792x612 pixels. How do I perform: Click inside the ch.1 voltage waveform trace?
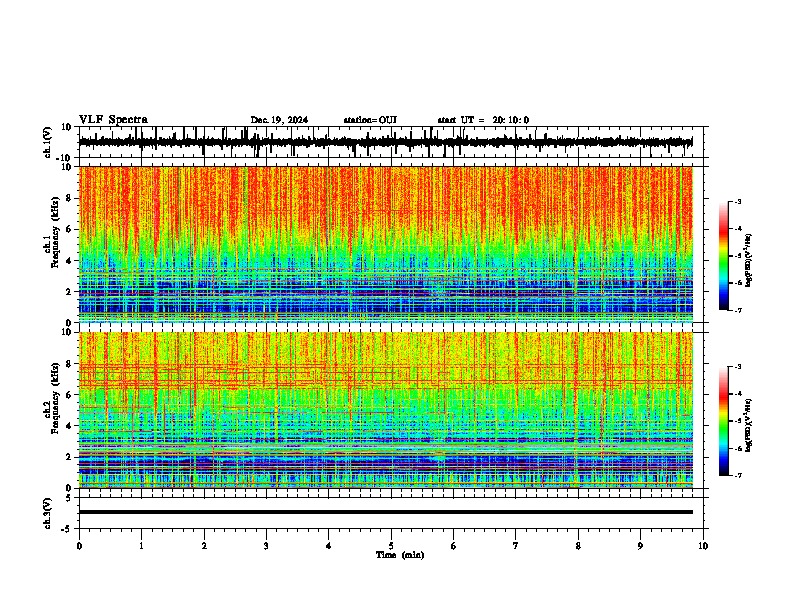[385, 142]
